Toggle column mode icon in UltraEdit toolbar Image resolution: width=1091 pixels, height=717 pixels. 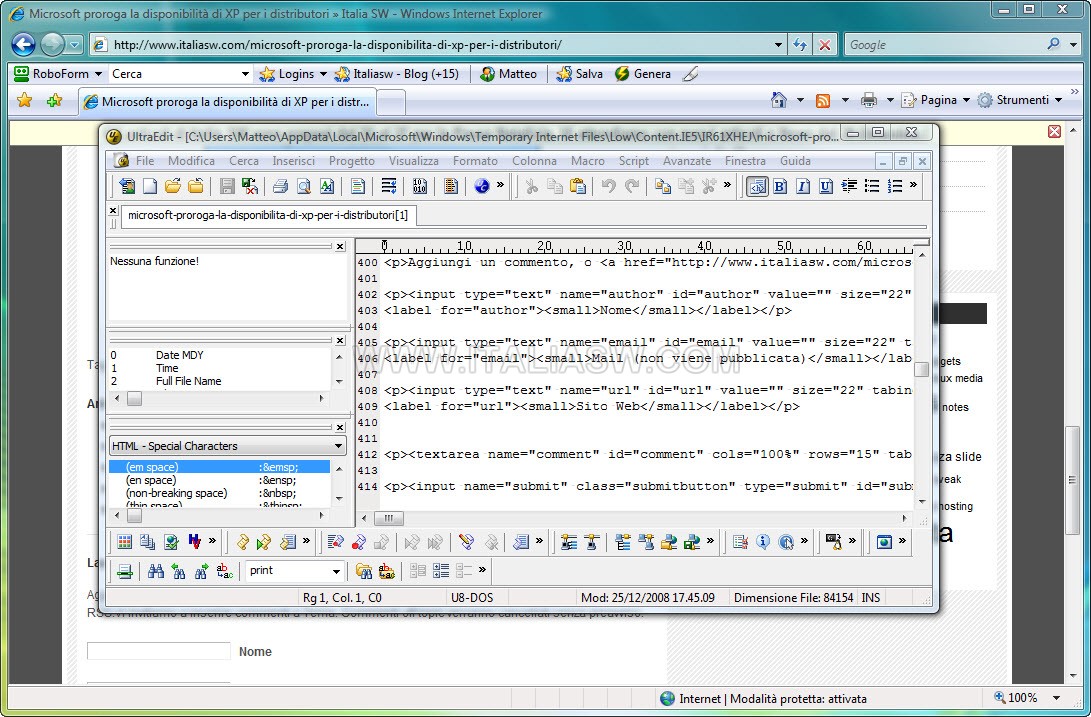(451, 186)
